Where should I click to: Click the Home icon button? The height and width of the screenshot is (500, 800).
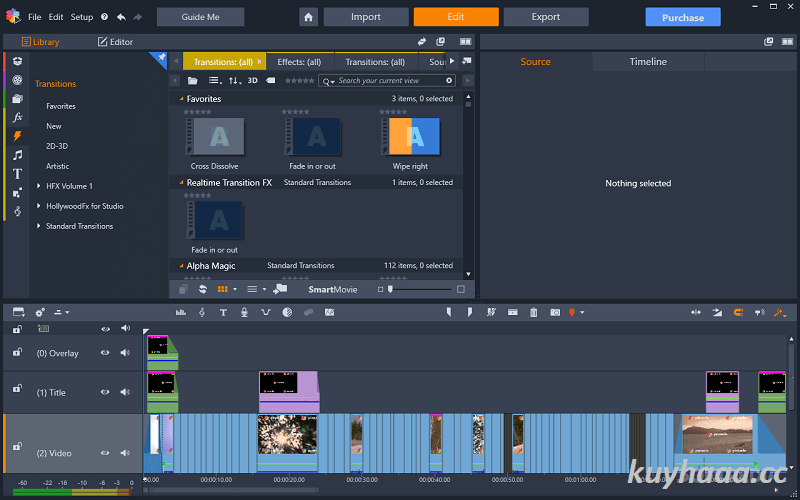tap(308, 17)
